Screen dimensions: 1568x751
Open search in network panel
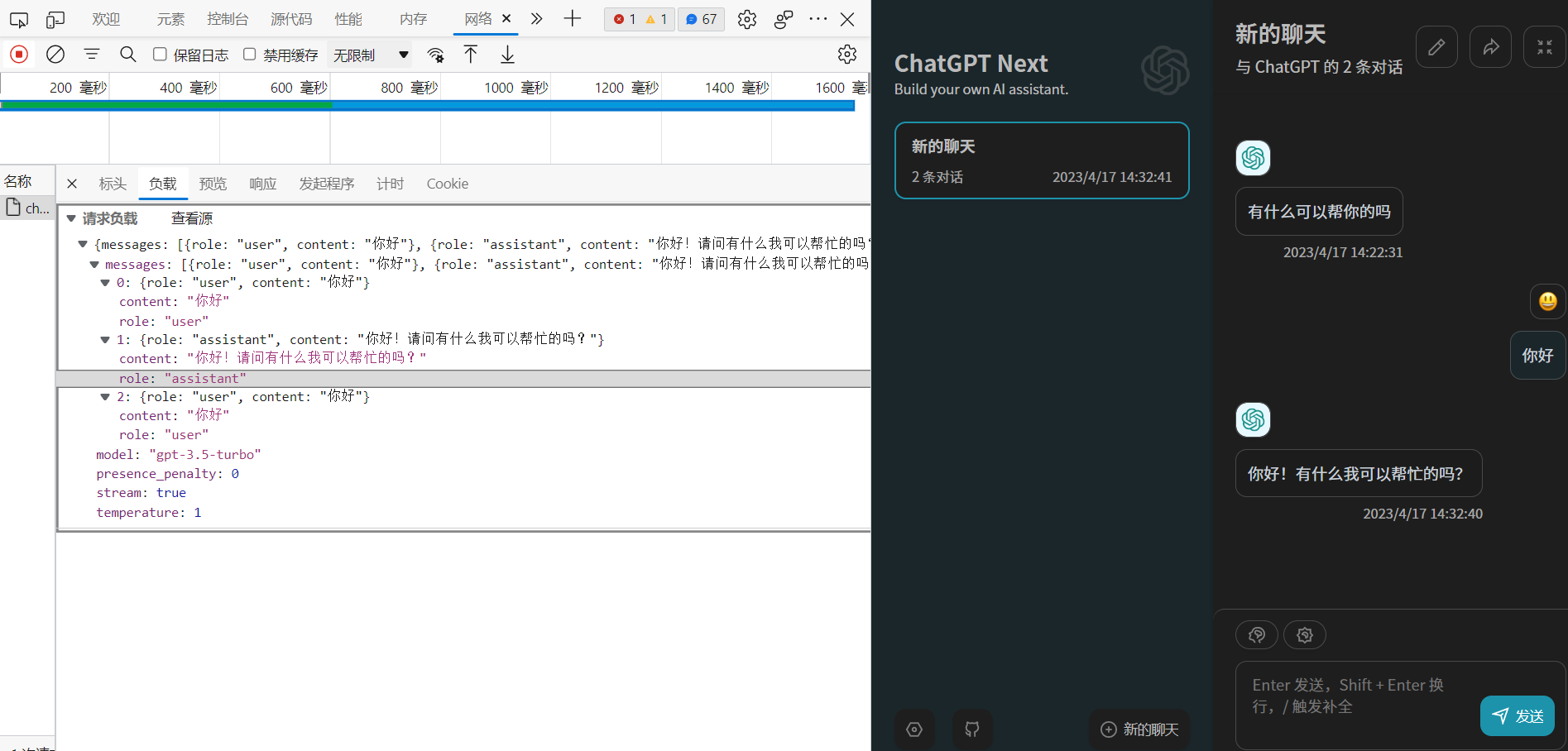pyautogui.click(x=128, y=55)
